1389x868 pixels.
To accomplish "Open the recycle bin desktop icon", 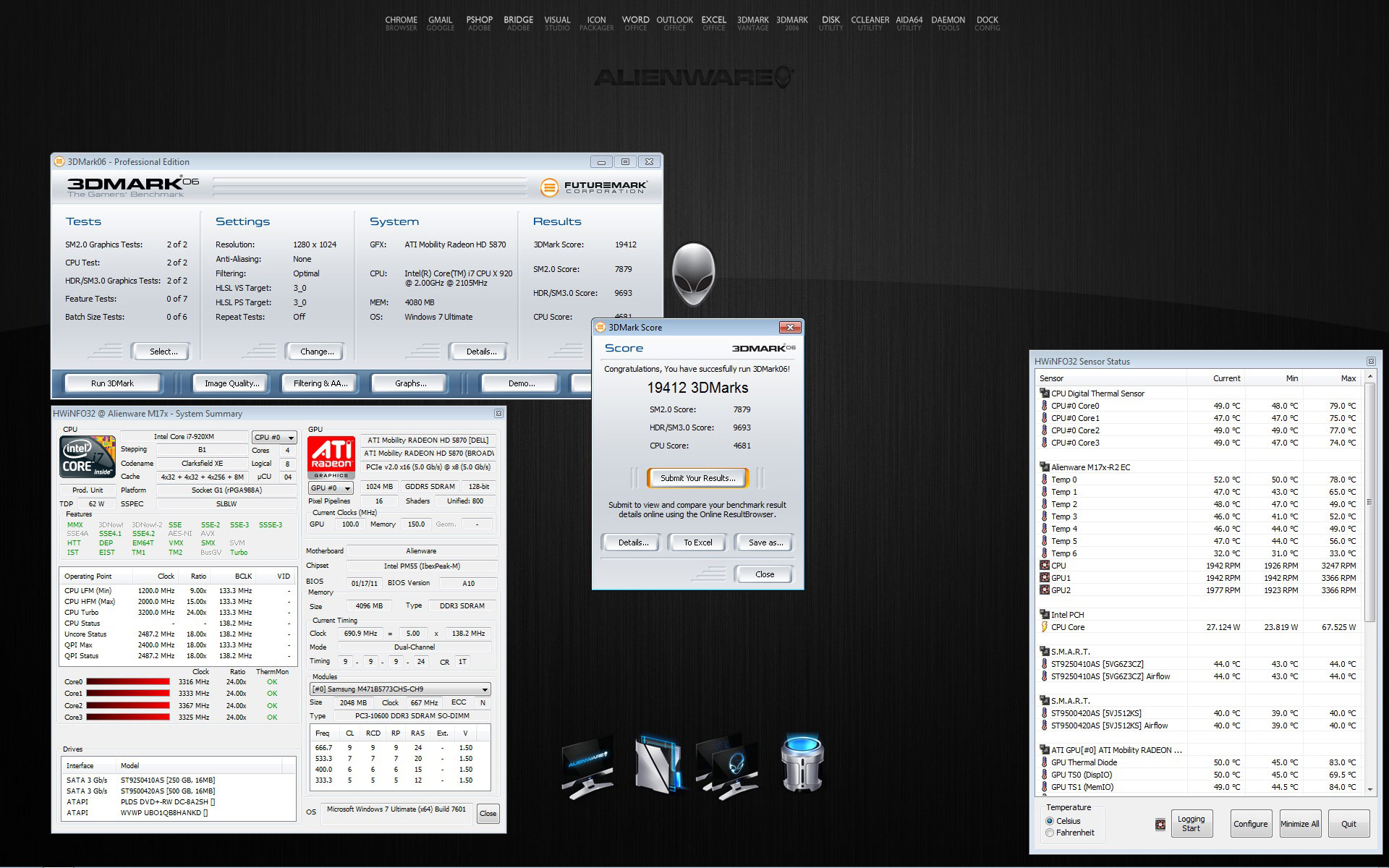I will (x=802, y=763).
